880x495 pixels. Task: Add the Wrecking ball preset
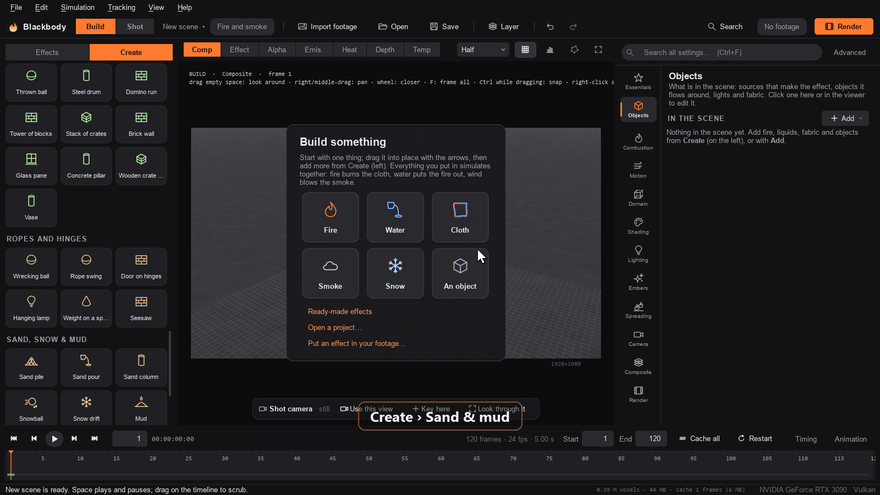(x=31, y=267)
